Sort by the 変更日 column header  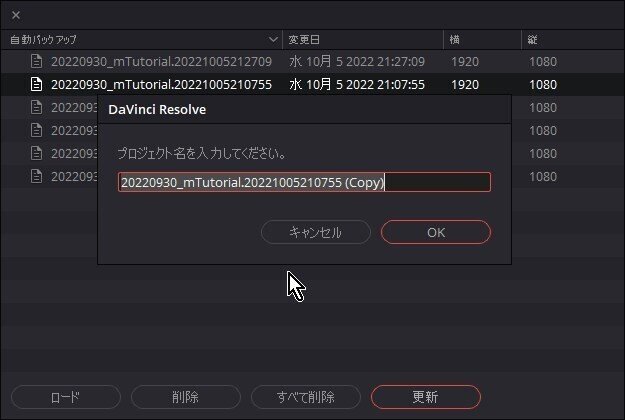point(304,39)
